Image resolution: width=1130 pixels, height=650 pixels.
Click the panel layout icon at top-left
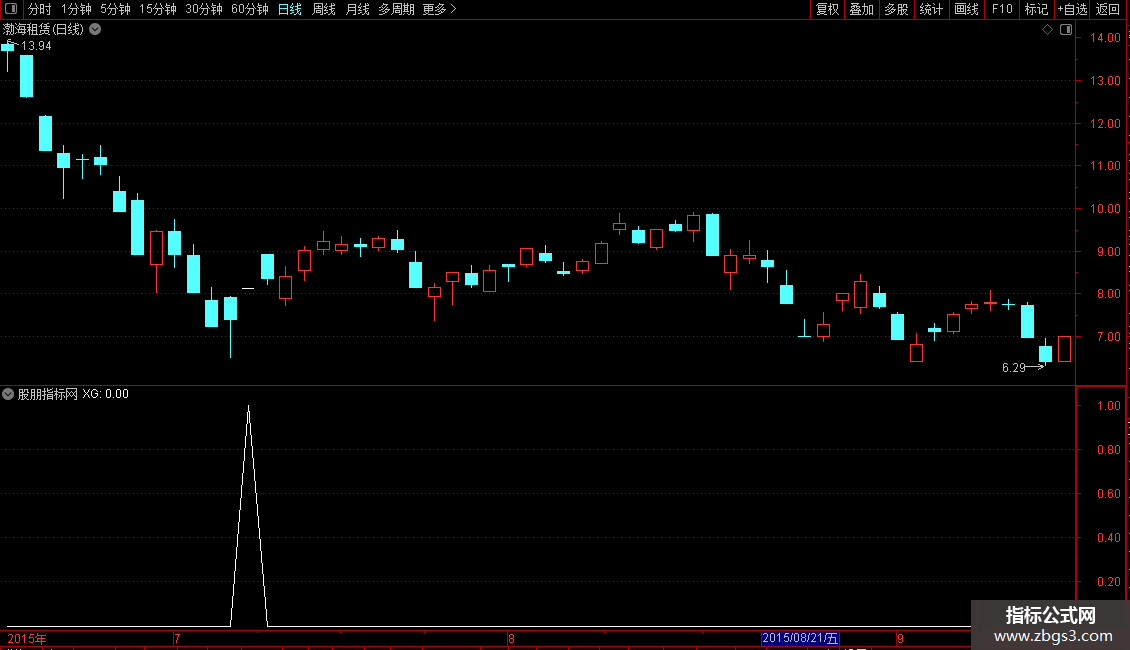tap(11, 9)
